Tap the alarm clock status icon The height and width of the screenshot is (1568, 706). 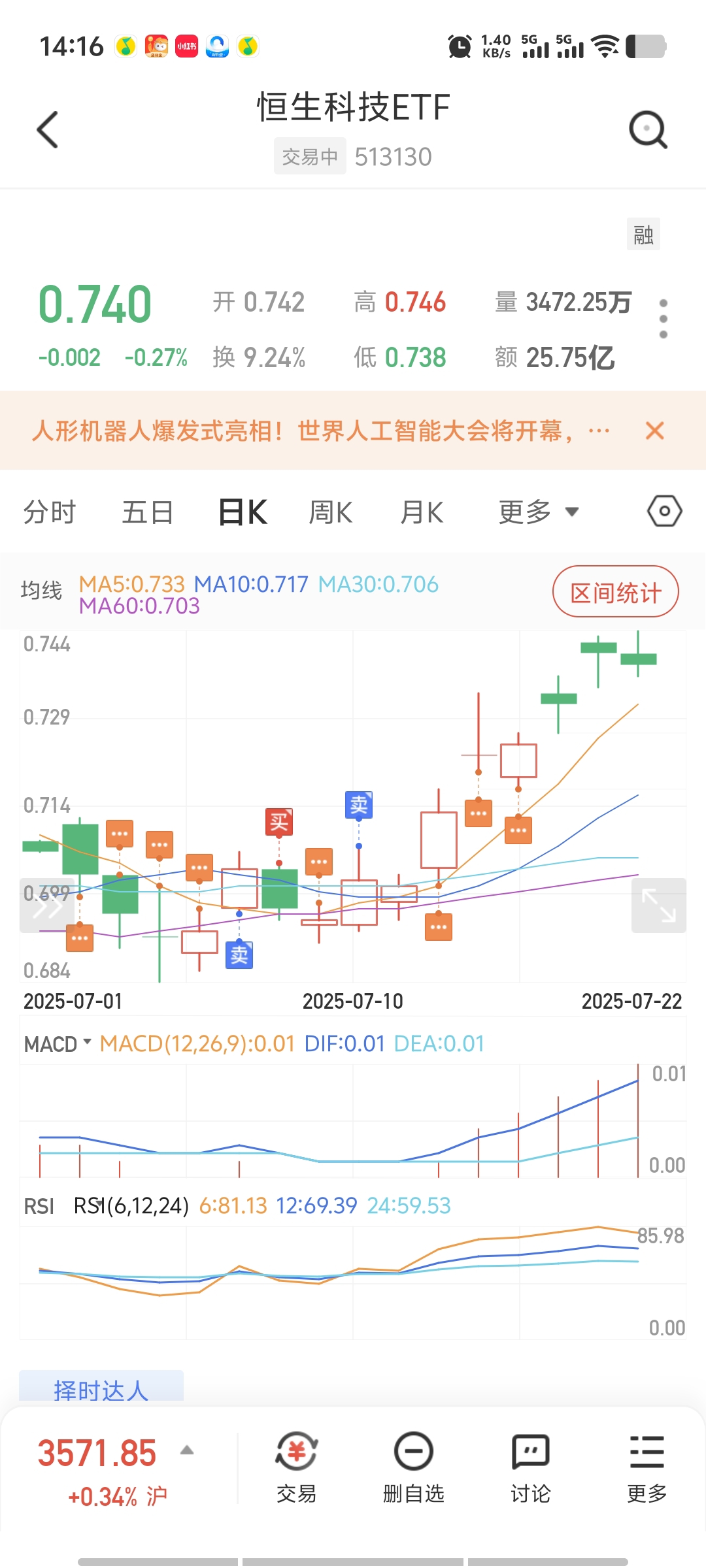tap(460, 46)
